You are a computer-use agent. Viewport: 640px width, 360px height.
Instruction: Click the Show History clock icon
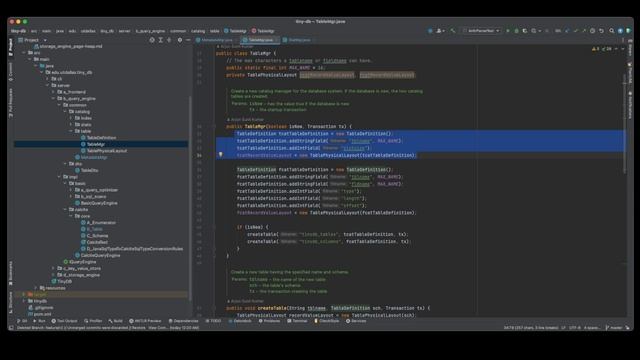[592, 31]
